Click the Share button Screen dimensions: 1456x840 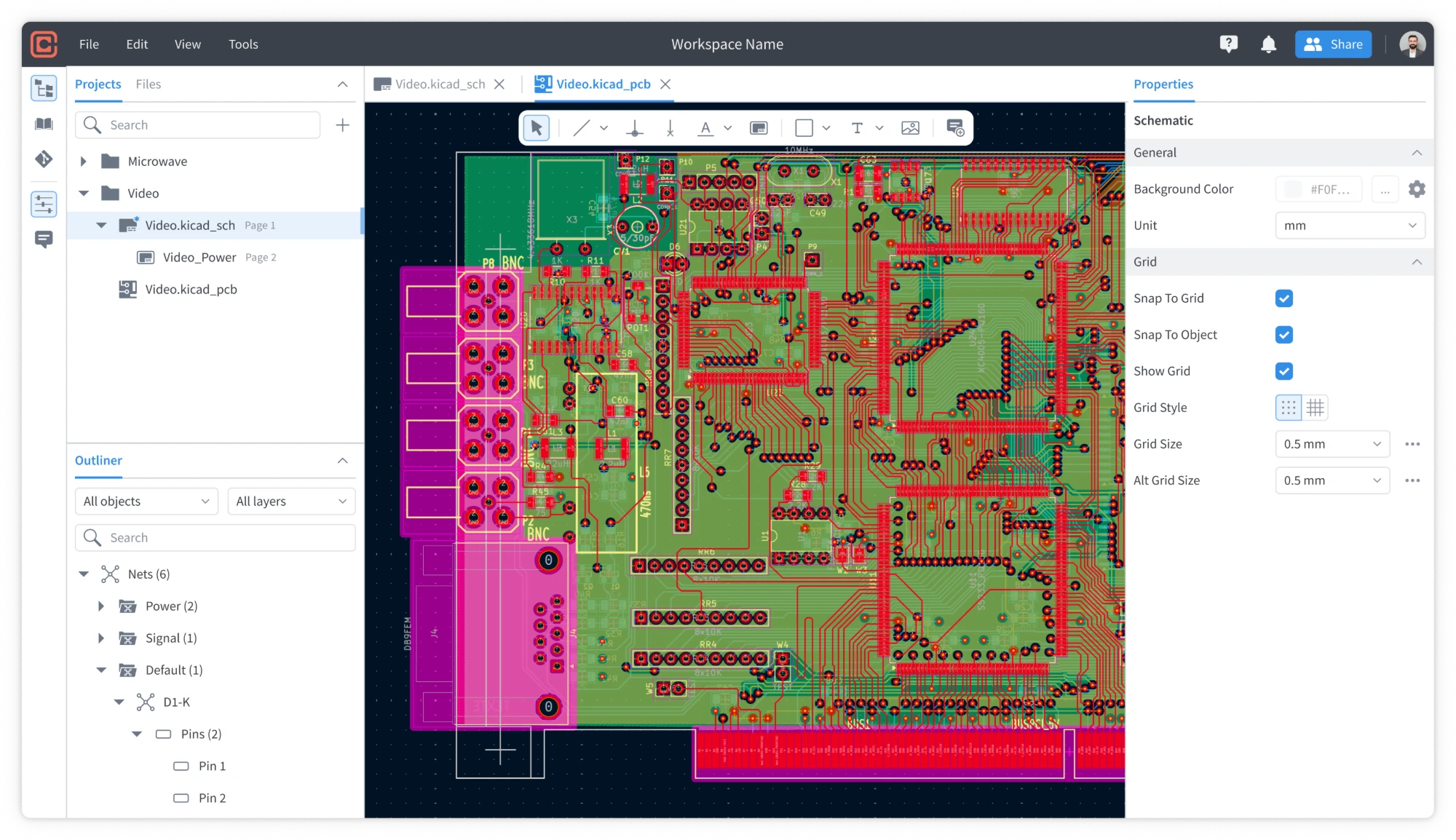(x=1333, y=44)
